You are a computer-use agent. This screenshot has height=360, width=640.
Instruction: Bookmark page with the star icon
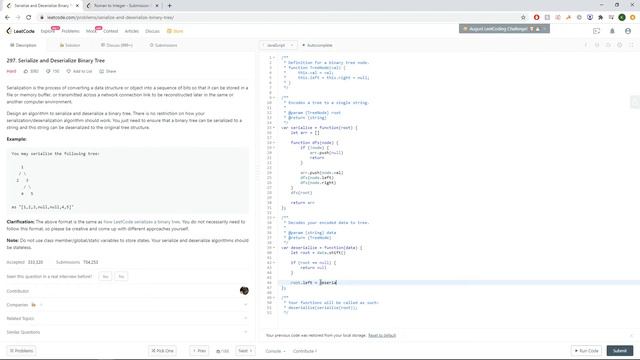(523, 18)
